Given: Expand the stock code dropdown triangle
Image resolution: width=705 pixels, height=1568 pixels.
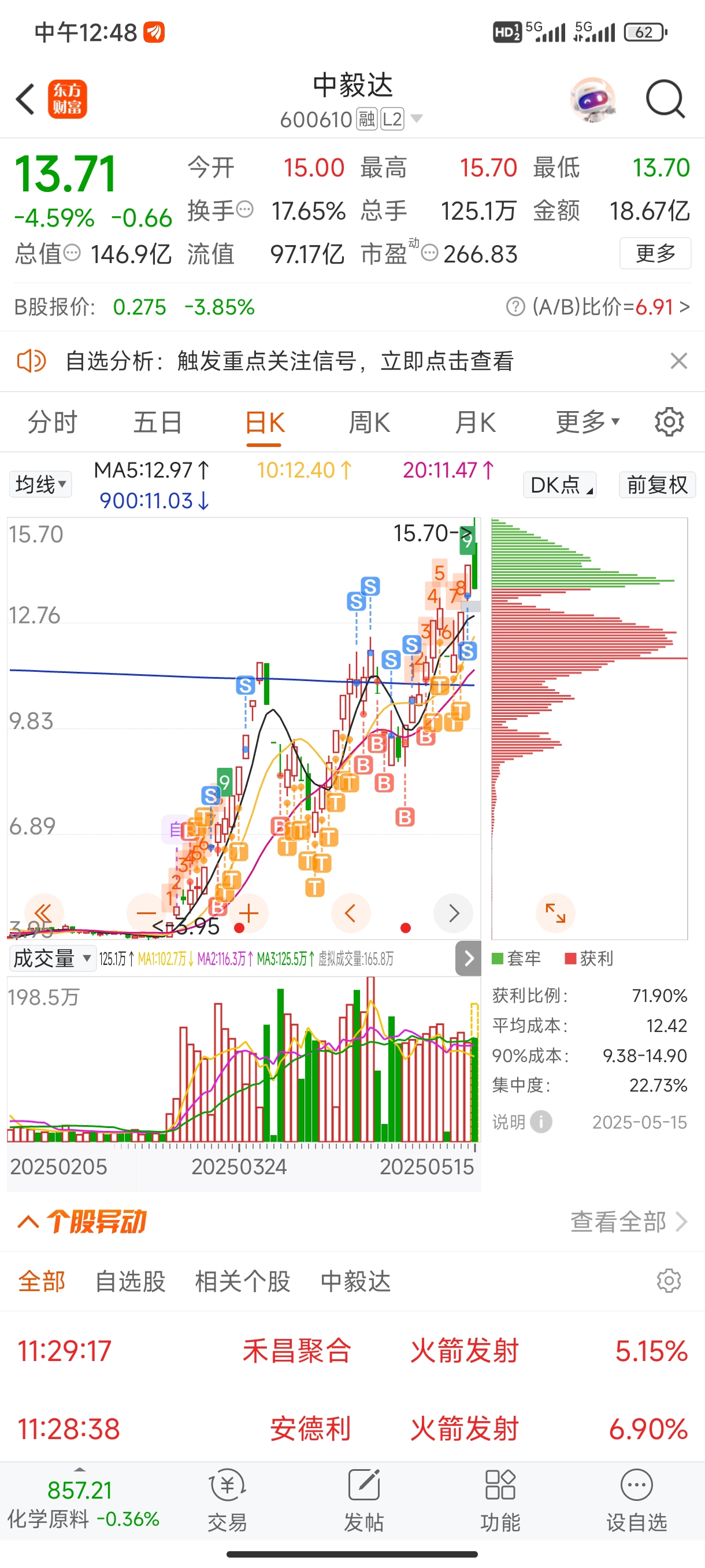Looking at the screenshot, I should click(x=417, y=119).
